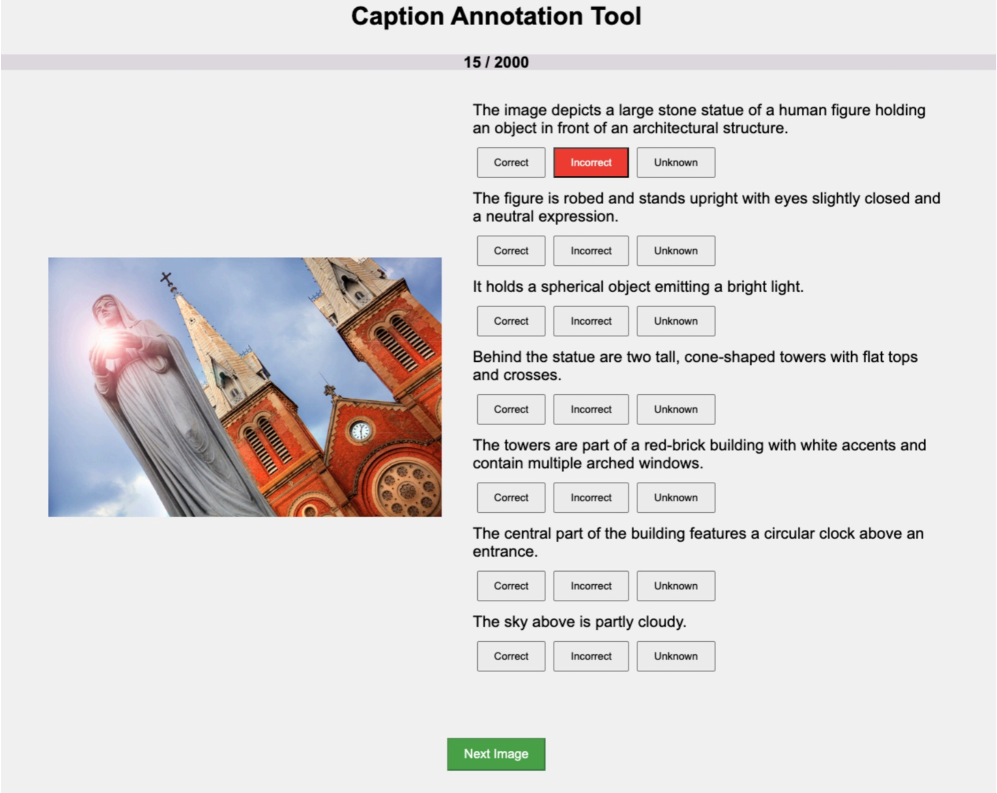Select Incorrect for the spherical object caption
Image resolution: width=997 pixels, height=793 pixels.
click(x=591, y=321)
